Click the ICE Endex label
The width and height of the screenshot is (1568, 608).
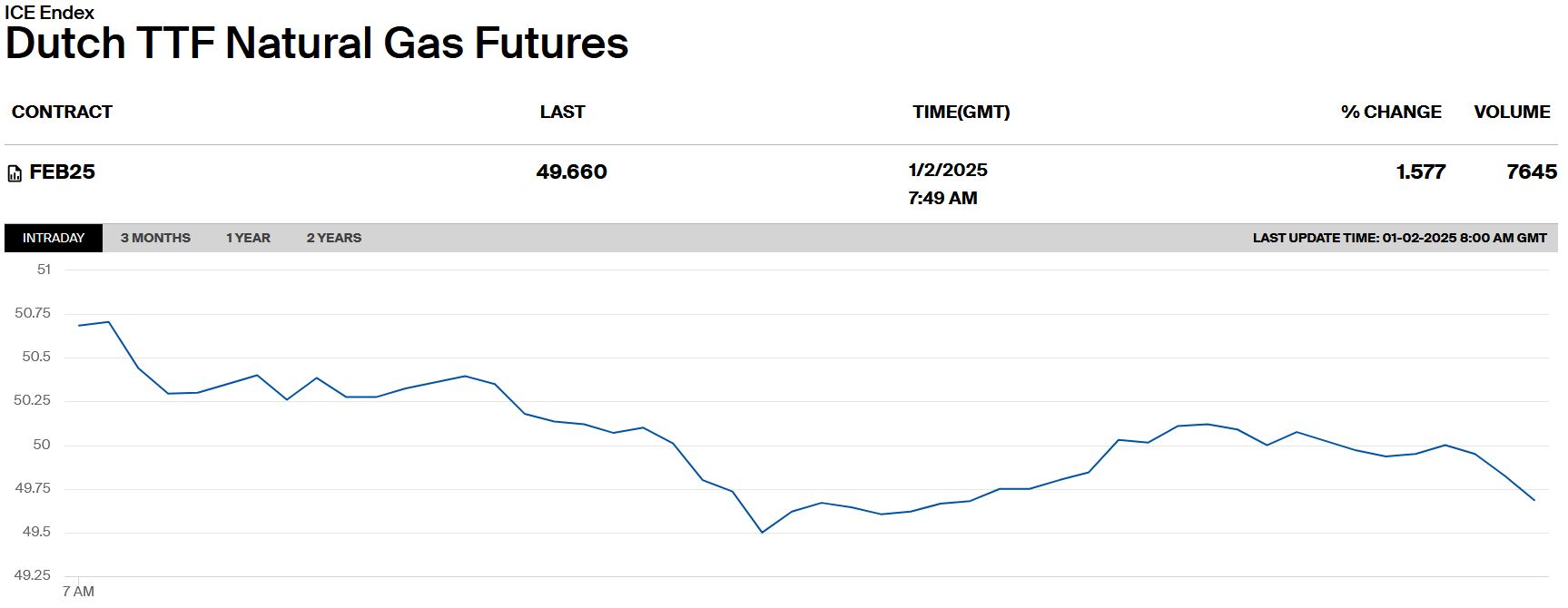coord(49,13)
